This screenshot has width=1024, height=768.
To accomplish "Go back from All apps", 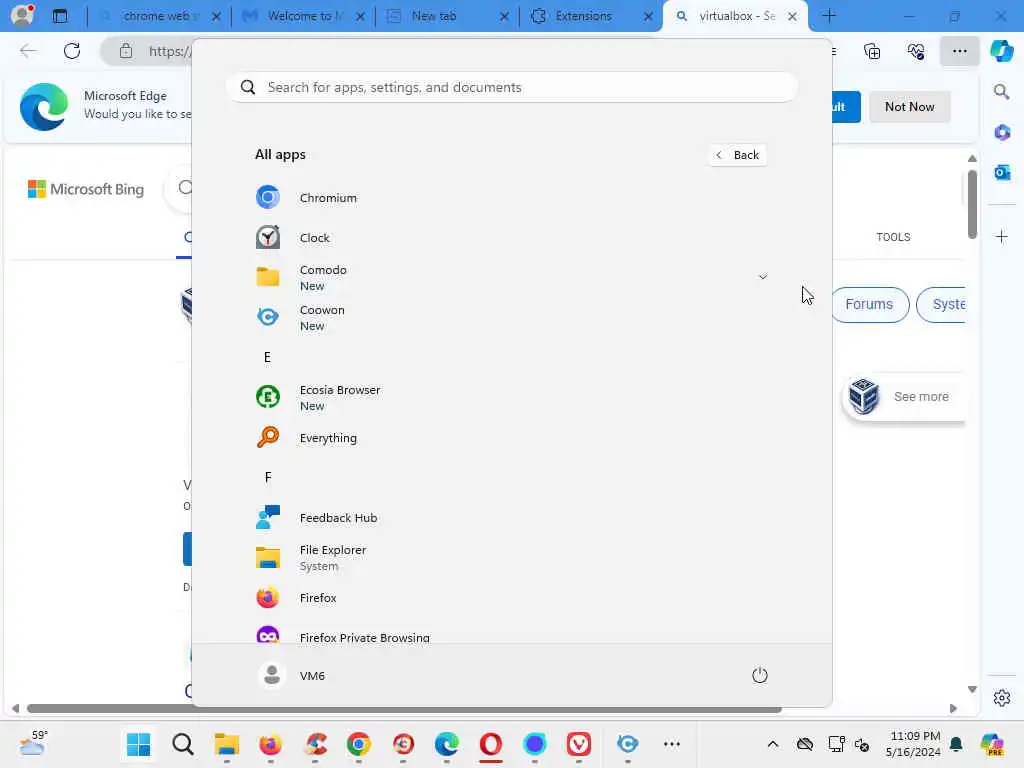I will tap(738, 155).
